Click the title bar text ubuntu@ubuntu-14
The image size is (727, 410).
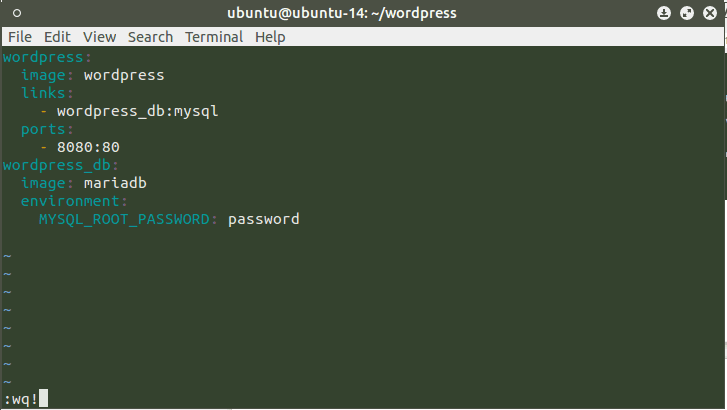[x=363, y=13]
